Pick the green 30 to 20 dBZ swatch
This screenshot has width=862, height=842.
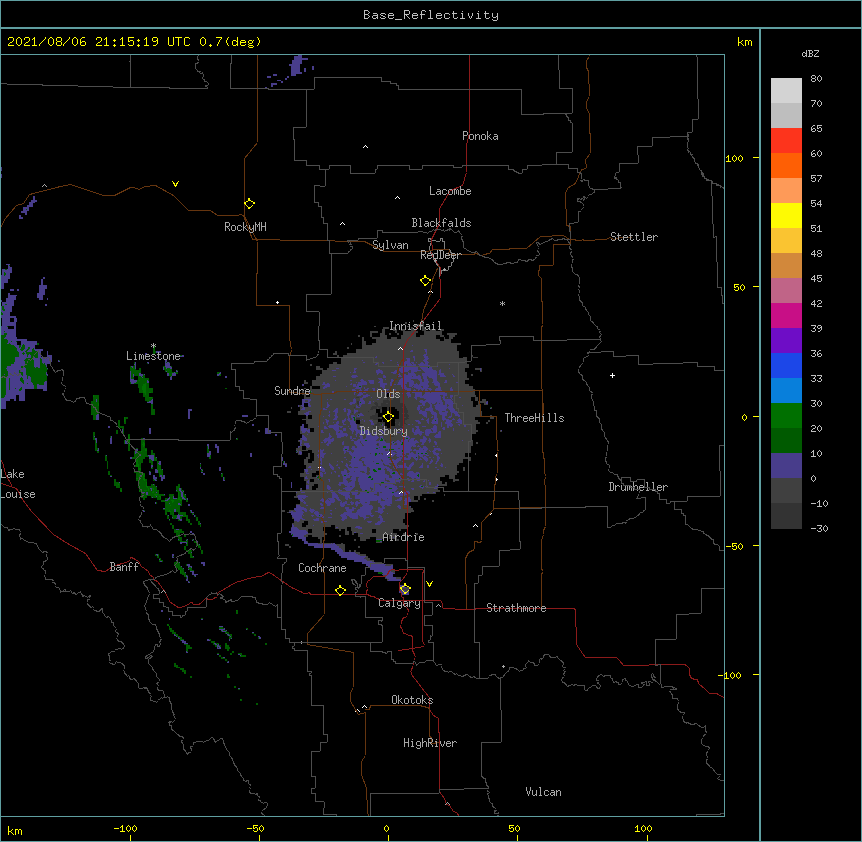786,416
